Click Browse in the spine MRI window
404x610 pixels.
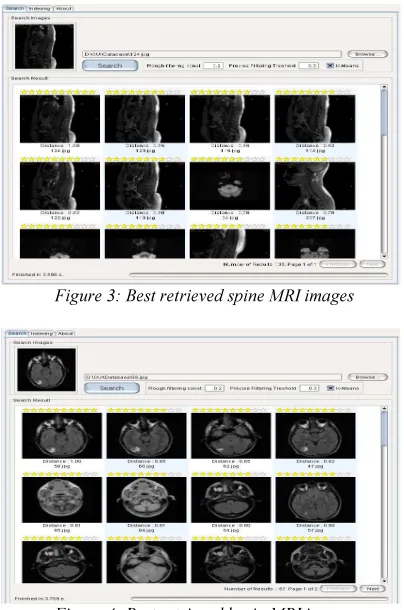[367, 54]
